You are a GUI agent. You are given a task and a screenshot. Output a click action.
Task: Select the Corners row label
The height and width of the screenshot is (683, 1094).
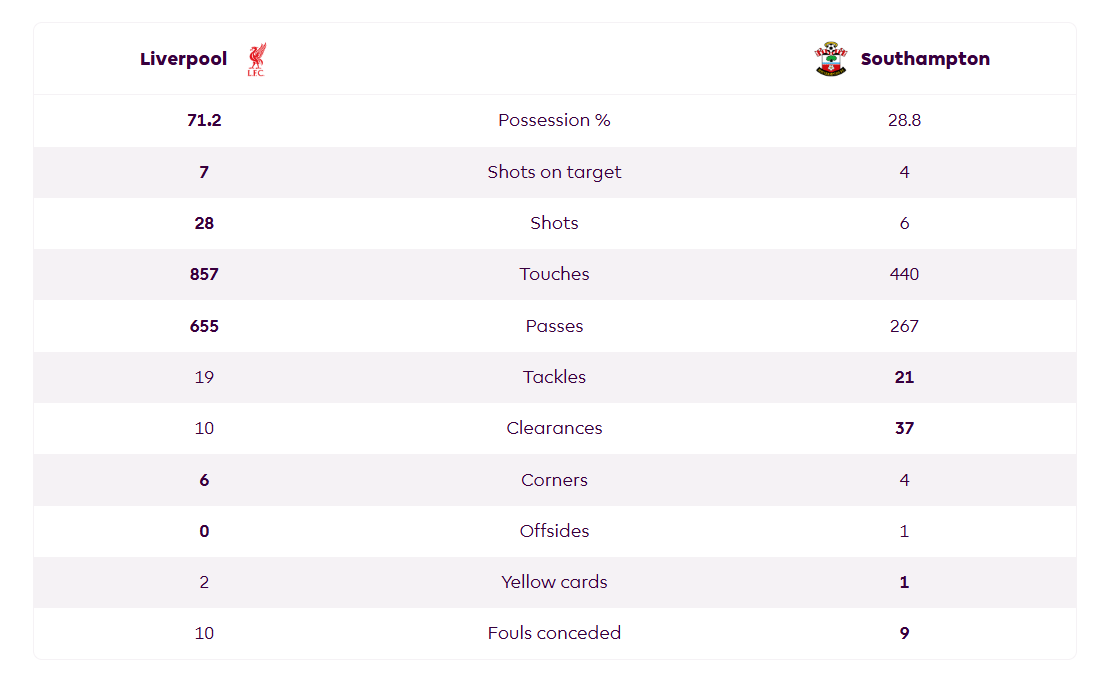click(x=554, y=480)
